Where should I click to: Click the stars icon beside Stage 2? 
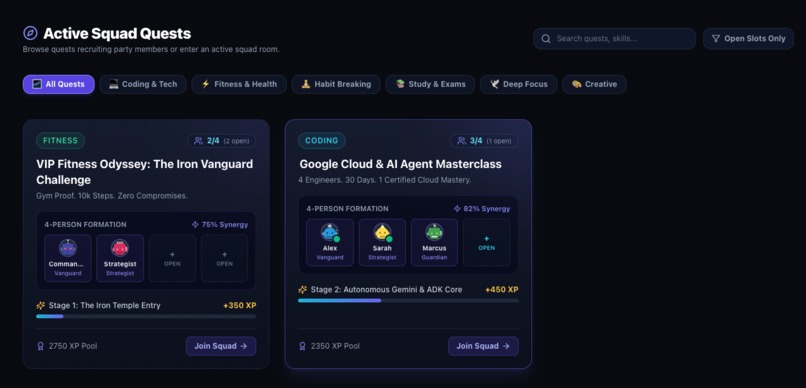[x=303, y=290]
